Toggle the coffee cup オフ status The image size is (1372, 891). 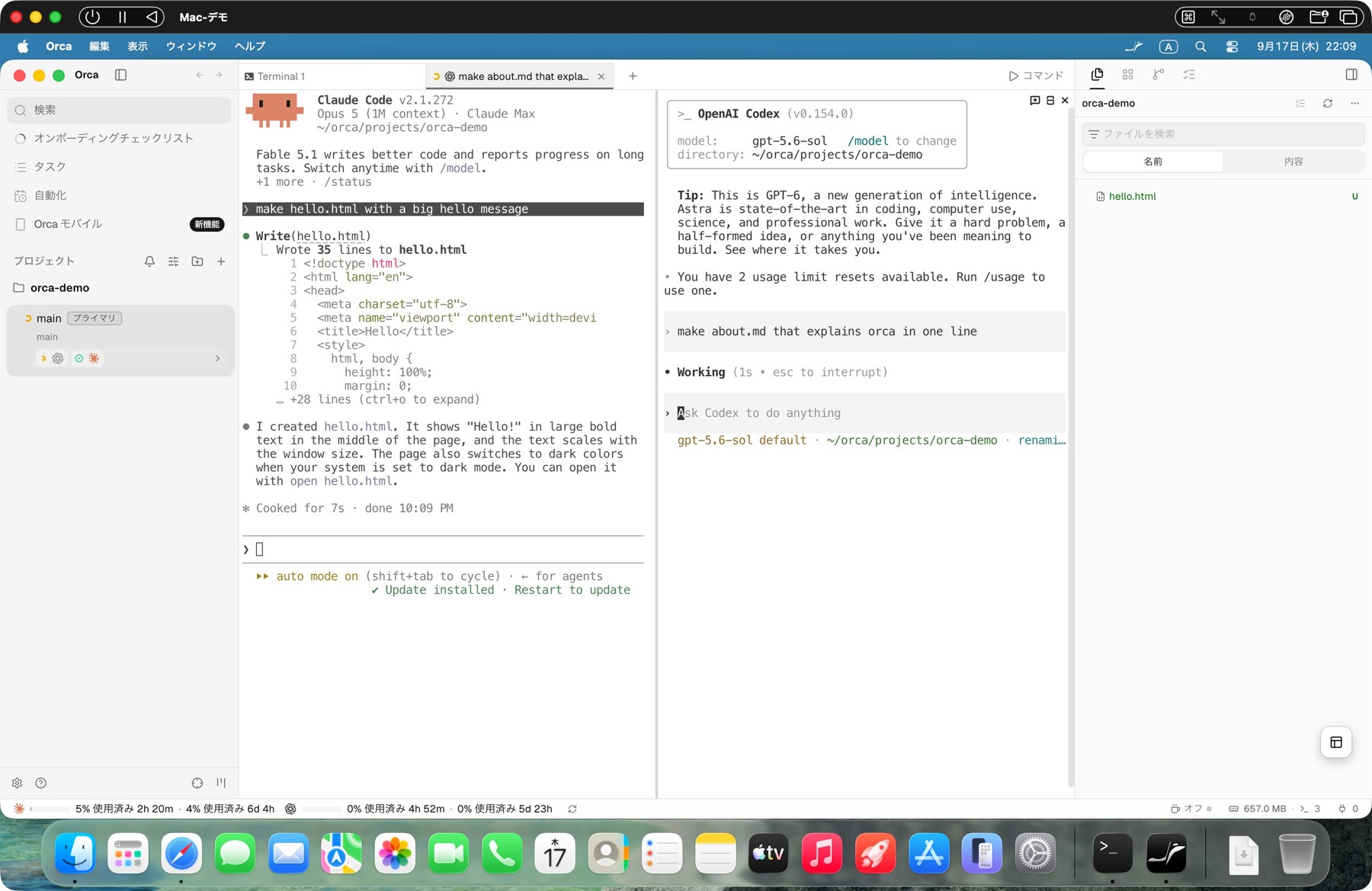1191,809
